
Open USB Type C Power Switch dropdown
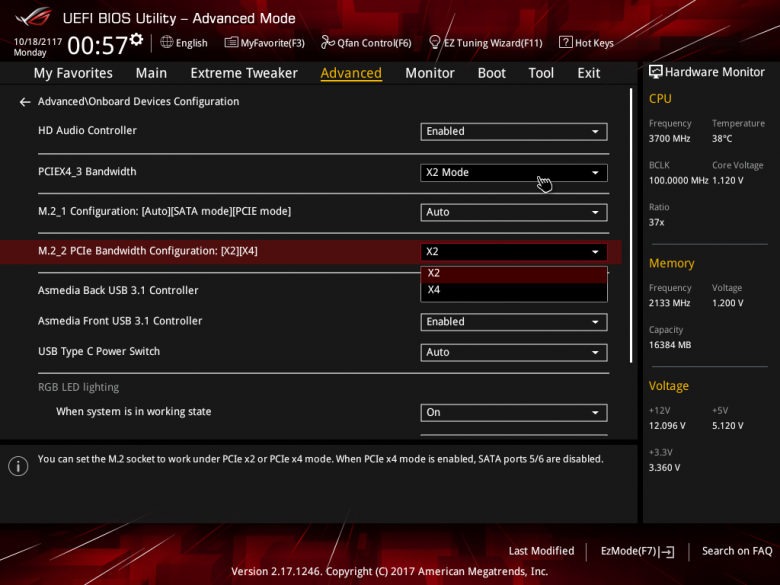click(514, 352)
